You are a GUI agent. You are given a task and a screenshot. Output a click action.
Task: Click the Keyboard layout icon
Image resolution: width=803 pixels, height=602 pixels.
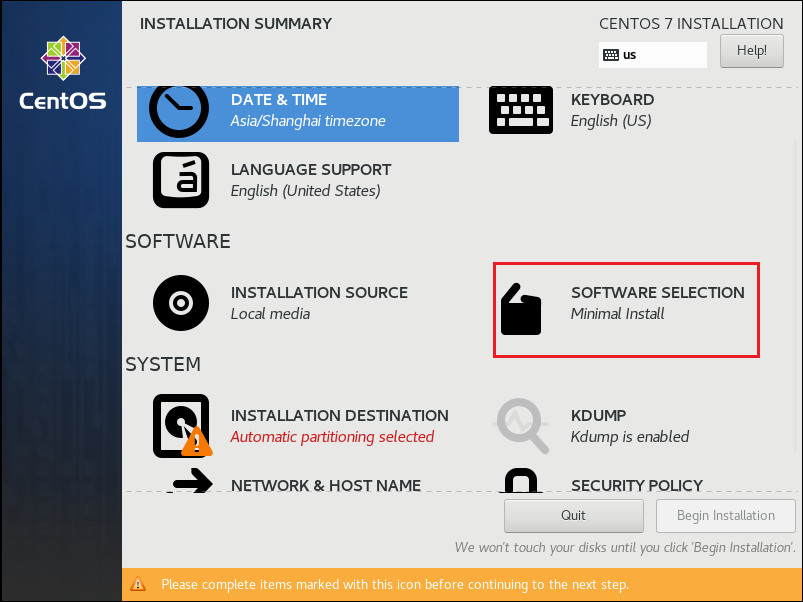click(x=521, y=110)
